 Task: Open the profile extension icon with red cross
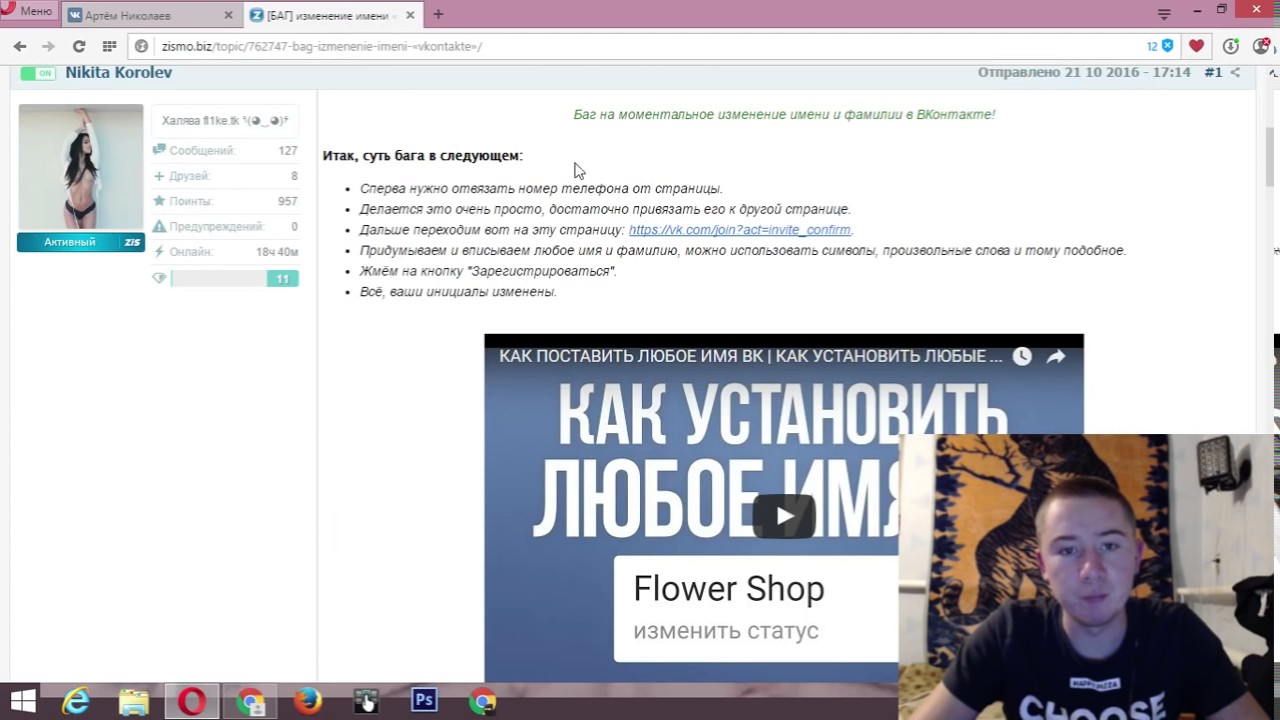(1261, 46)
